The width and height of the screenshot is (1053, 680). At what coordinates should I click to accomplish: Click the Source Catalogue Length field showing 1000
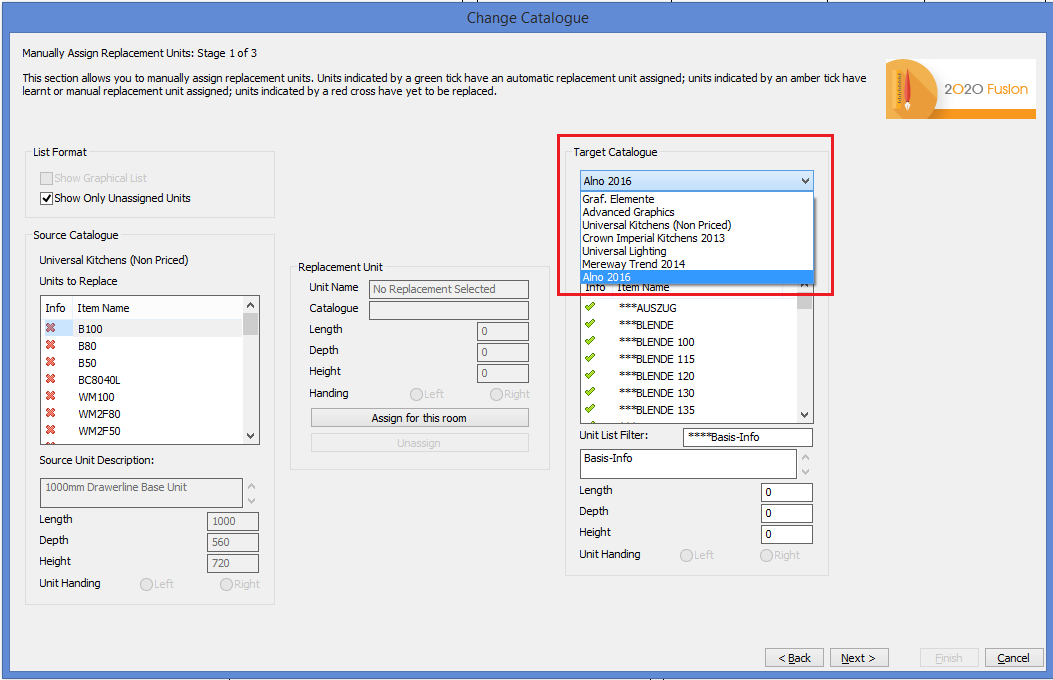233,521
